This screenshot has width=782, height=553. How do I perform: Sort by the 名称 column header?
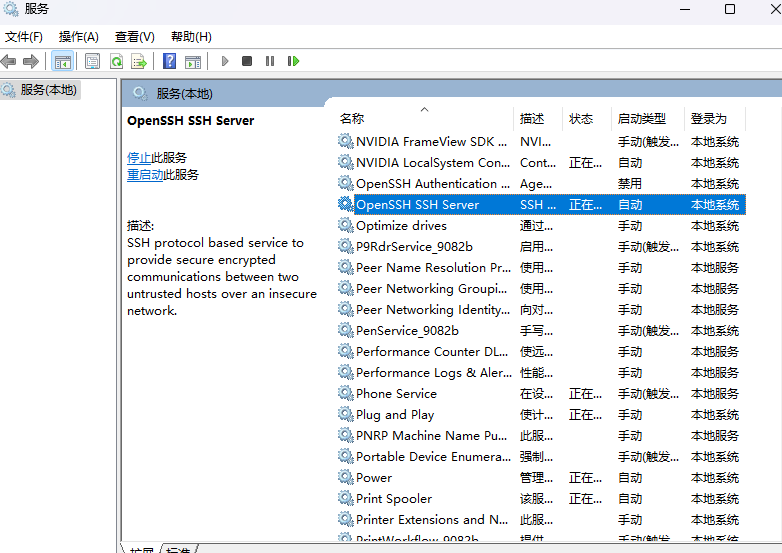coord(424,119)
